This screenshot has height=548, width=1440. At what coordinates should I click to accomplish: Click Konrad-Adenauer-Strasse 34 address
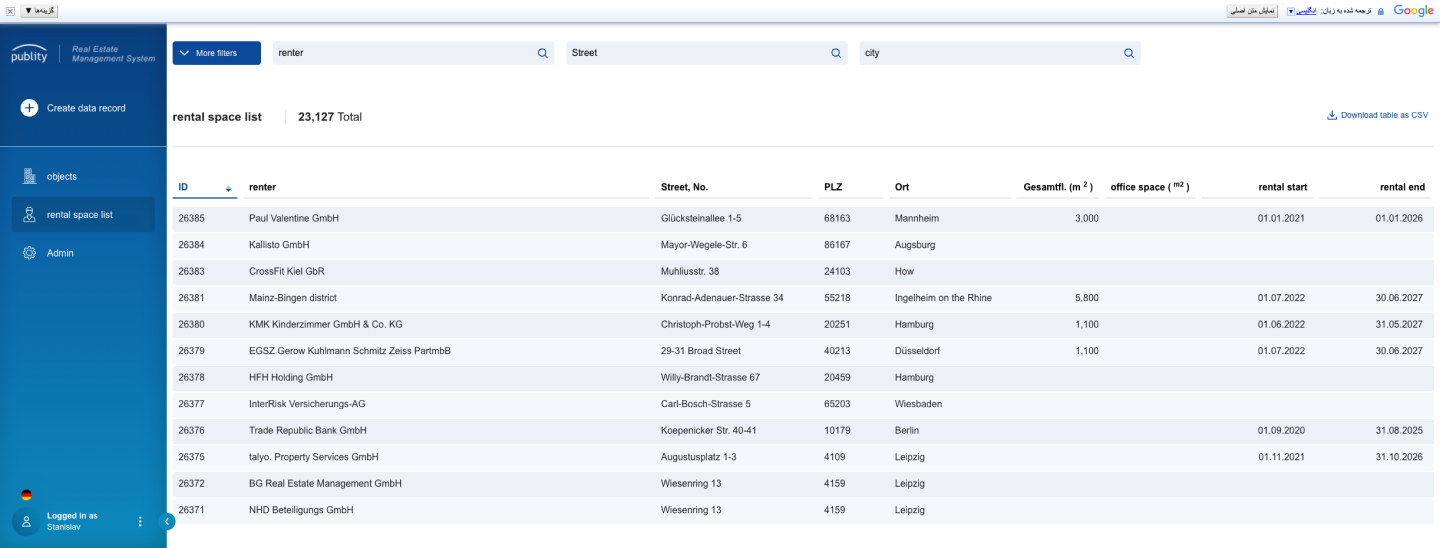pos(722,298)
